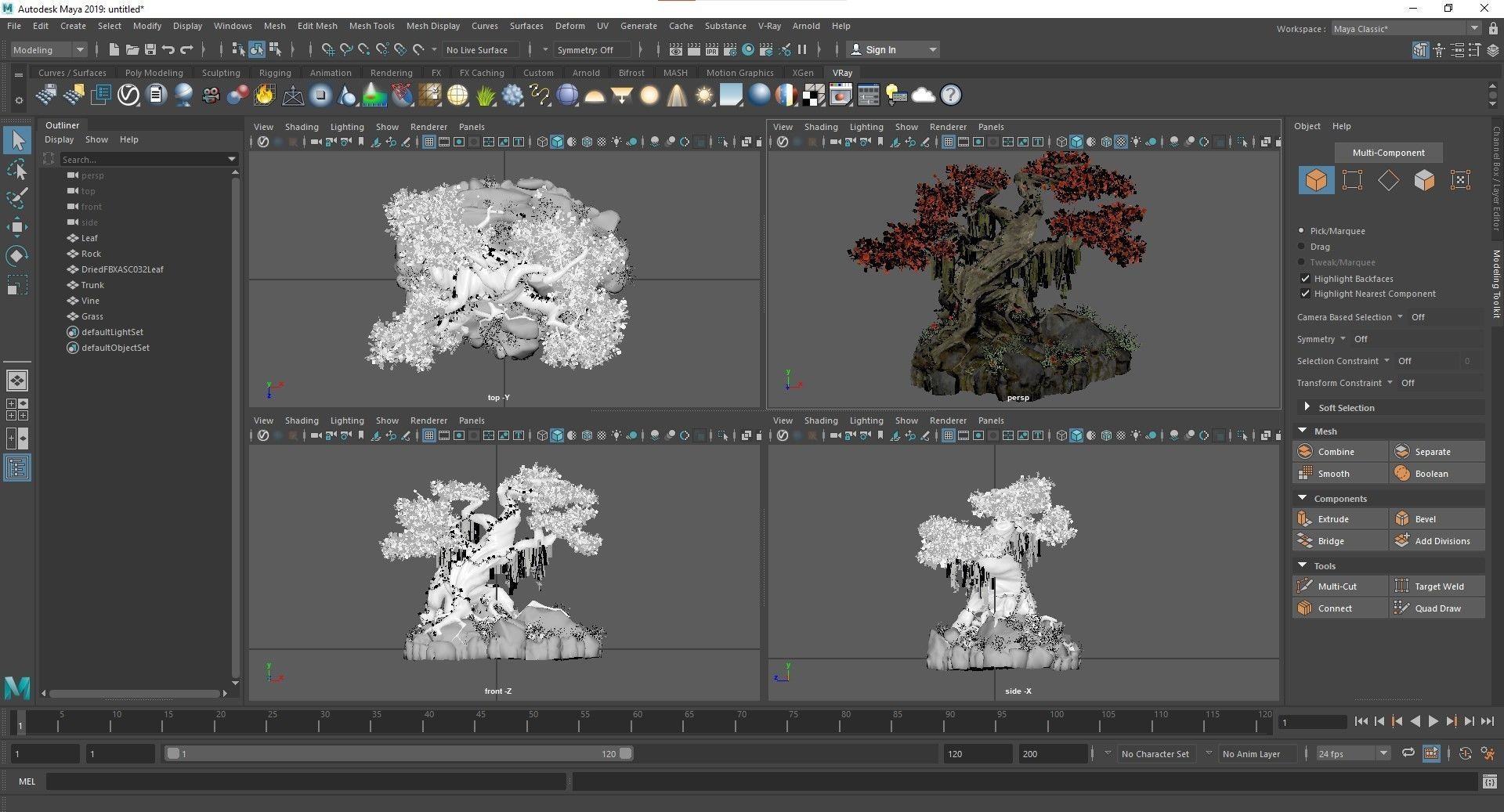Click the V-Ray cloud shelf icon
1504x812 pixels.
click(x=924, y=96)
